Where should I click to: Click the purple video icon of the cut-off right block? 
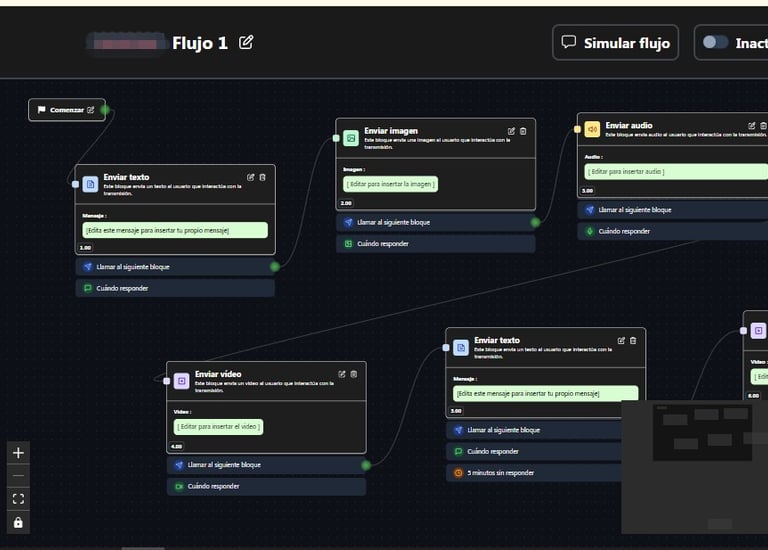pos(758,331)
